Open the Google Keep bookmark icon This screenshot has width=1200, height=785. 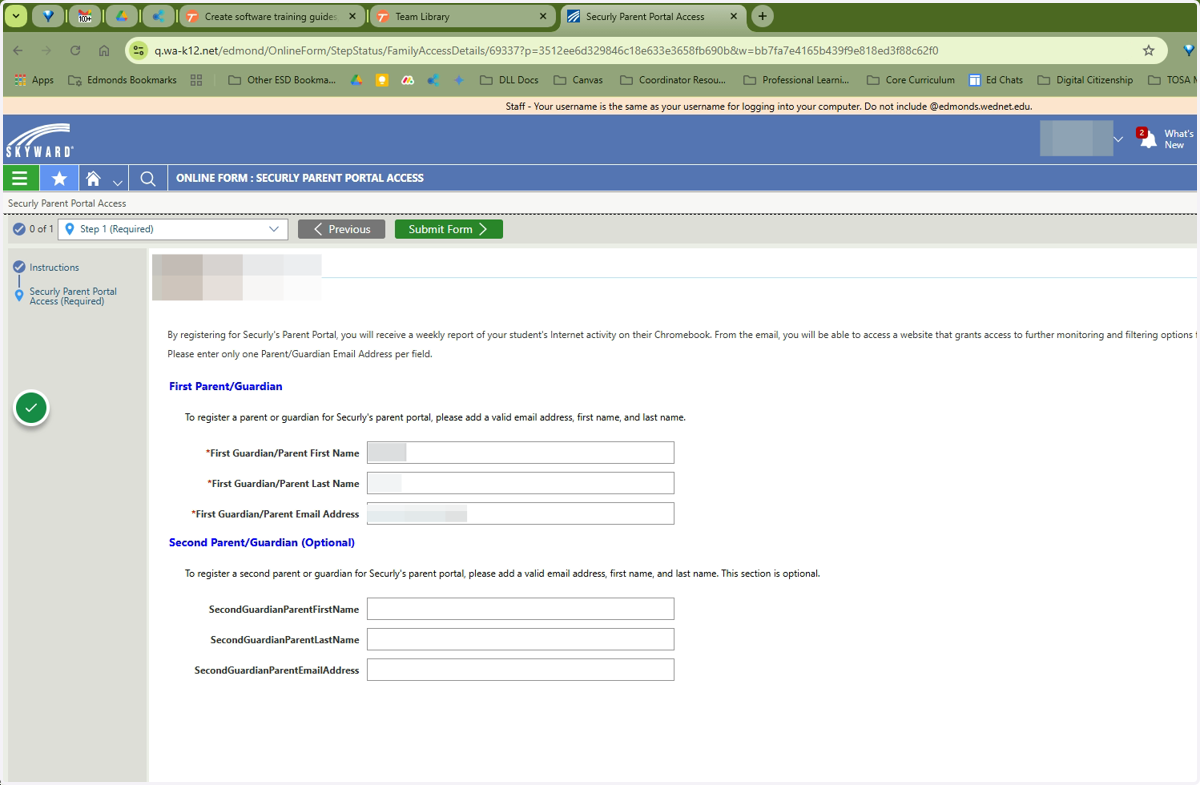(382, 80)
